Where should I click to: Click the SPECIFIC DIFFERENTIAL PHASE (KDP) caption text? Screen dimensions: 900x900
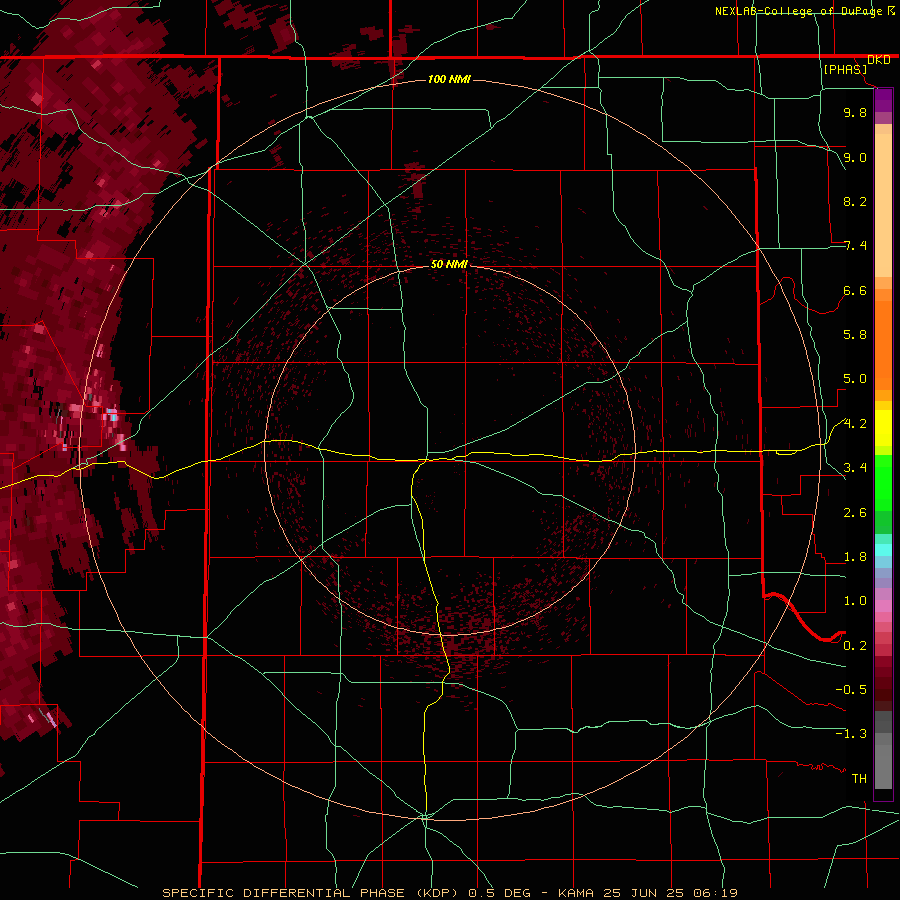pos(311,893)
